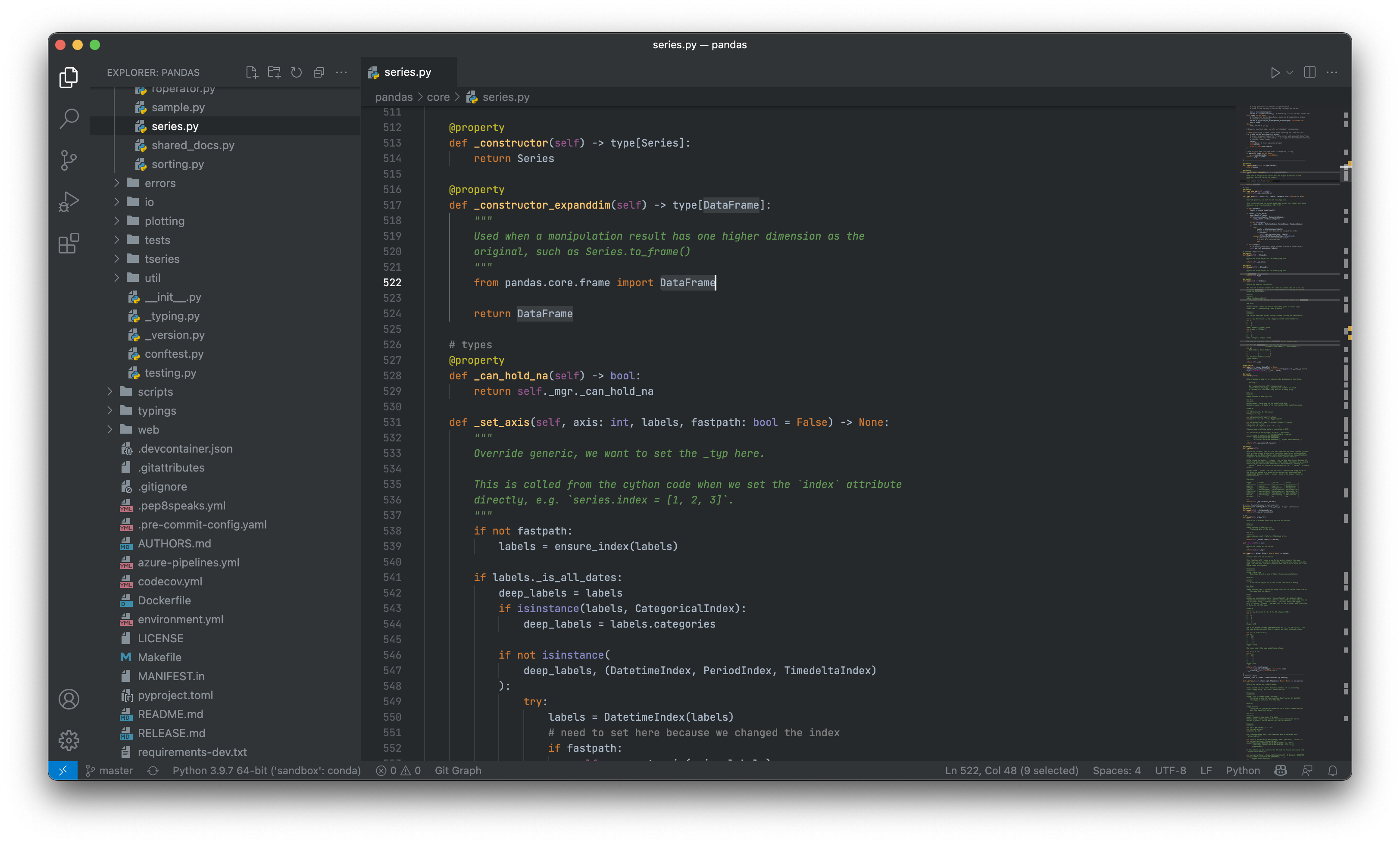1400x844 pixels.
Task: Click the New File icon in Explorer
Action: 252,72
